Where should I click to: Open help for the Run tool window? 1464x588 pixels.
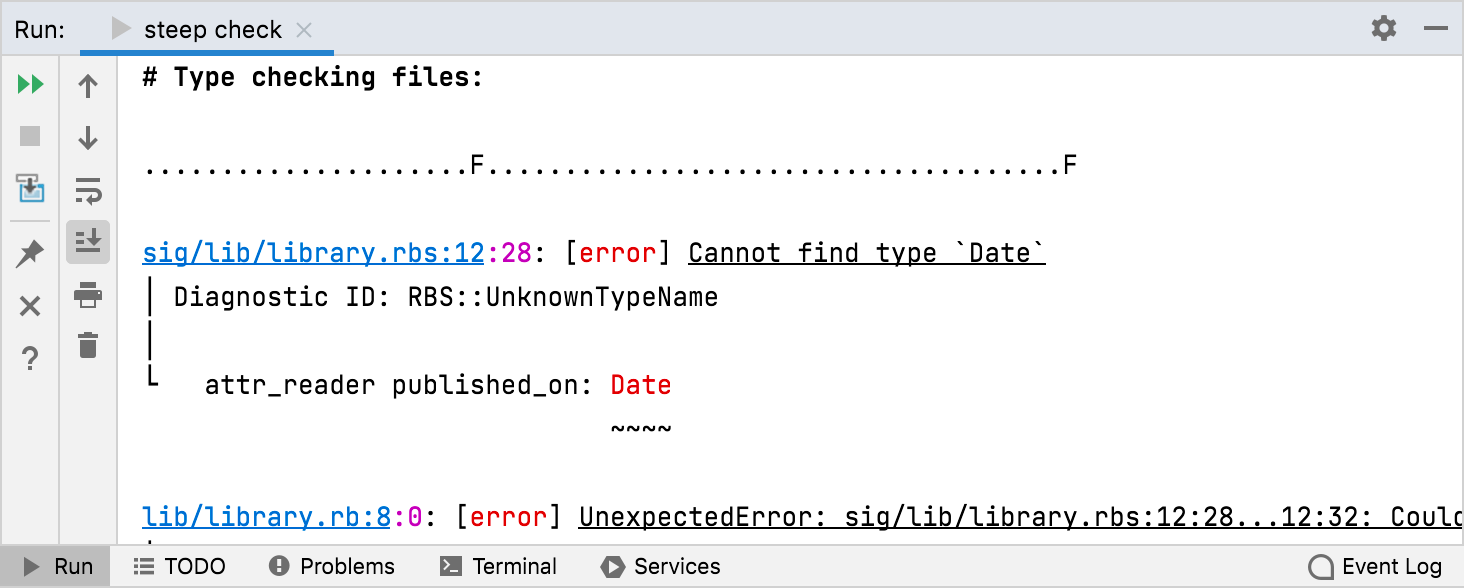pyautogui.click(x=30, y=357)
